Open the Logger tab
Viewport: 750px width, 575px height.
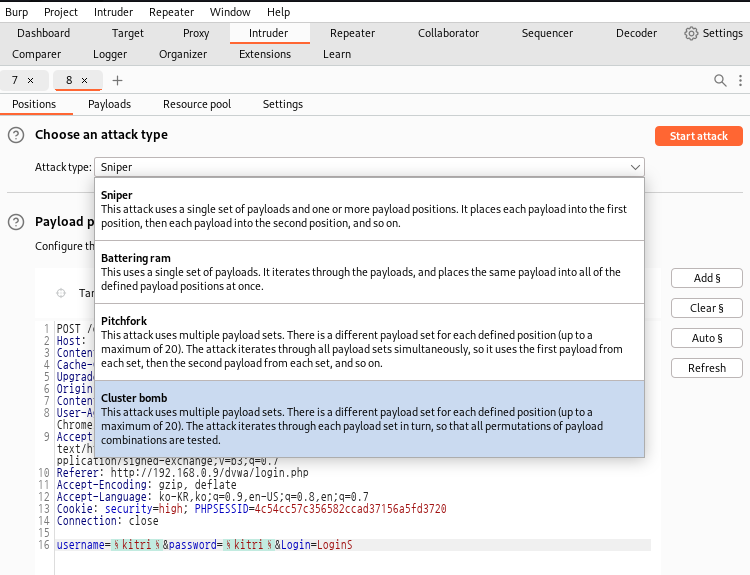pos(110,54)
